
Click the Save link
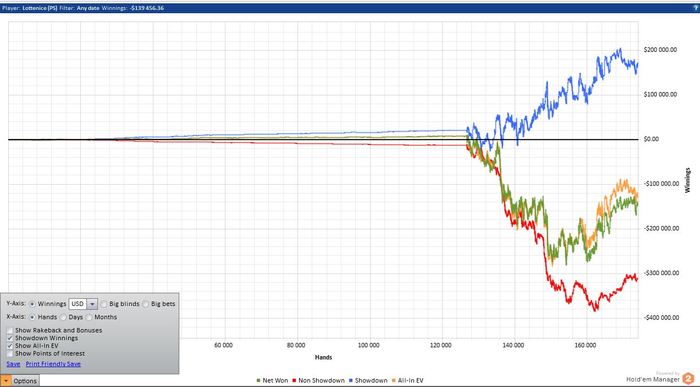click(x=13, y=364)
